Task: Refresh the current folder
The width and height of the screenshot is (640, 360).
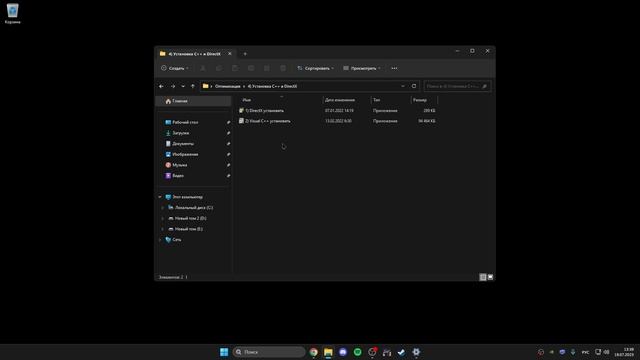Action: pos(414,86)
